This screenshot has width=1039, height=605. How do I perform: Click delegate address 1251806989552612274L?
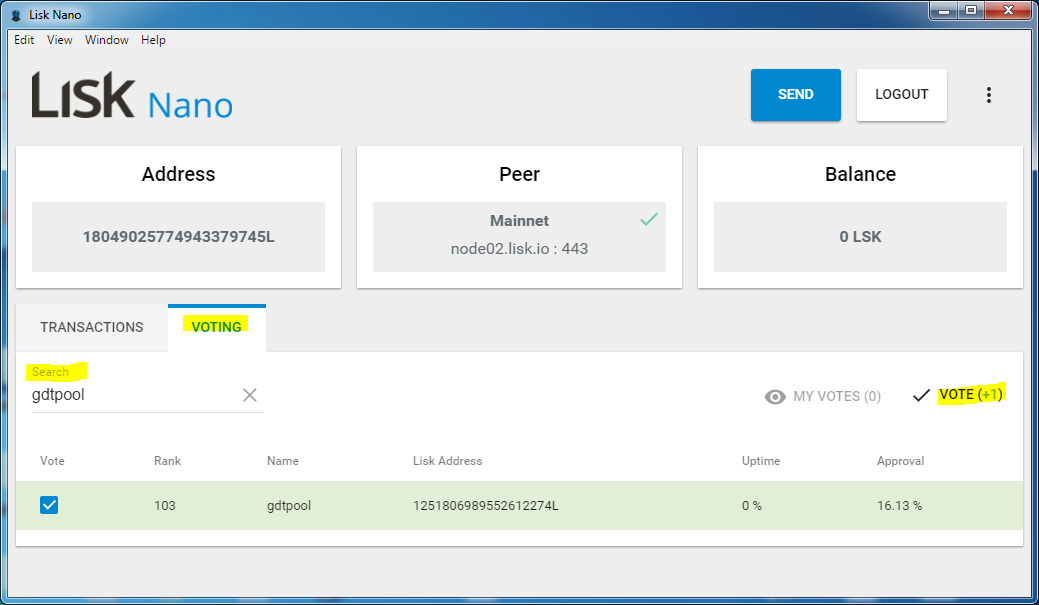(486, 506)
